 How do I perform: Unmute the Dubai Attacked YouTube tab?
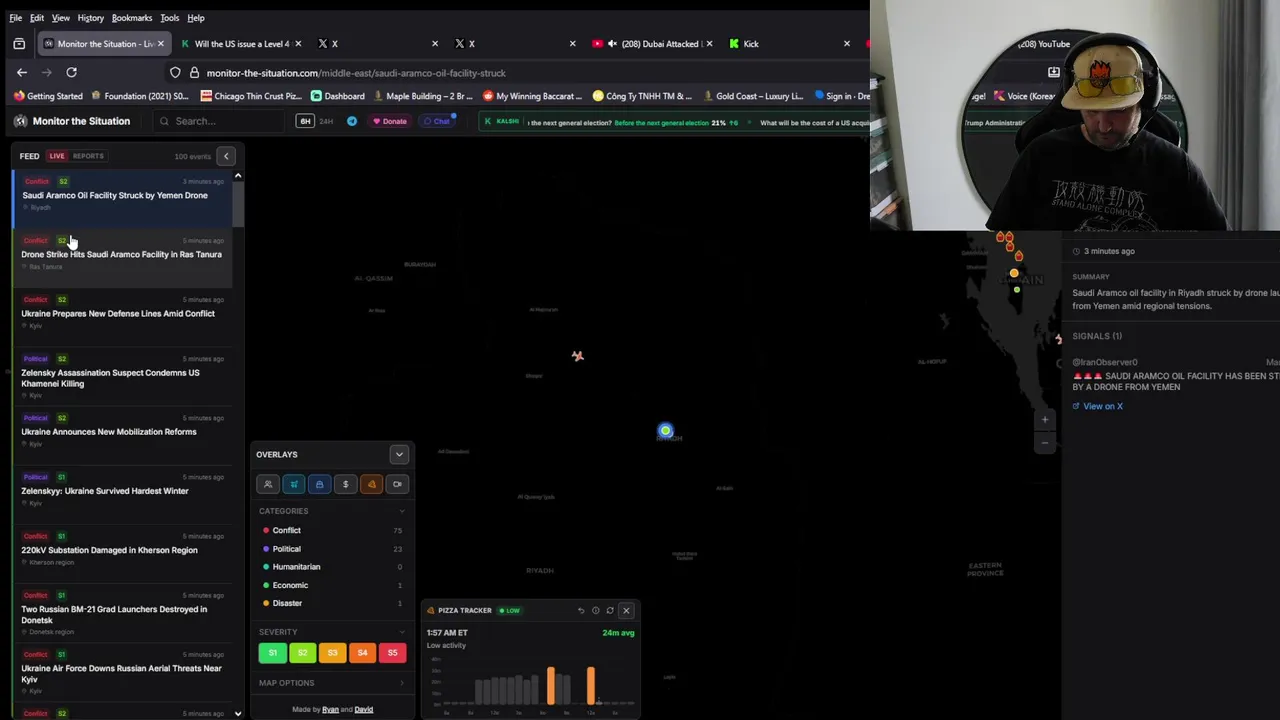click(x=612, y=44)
